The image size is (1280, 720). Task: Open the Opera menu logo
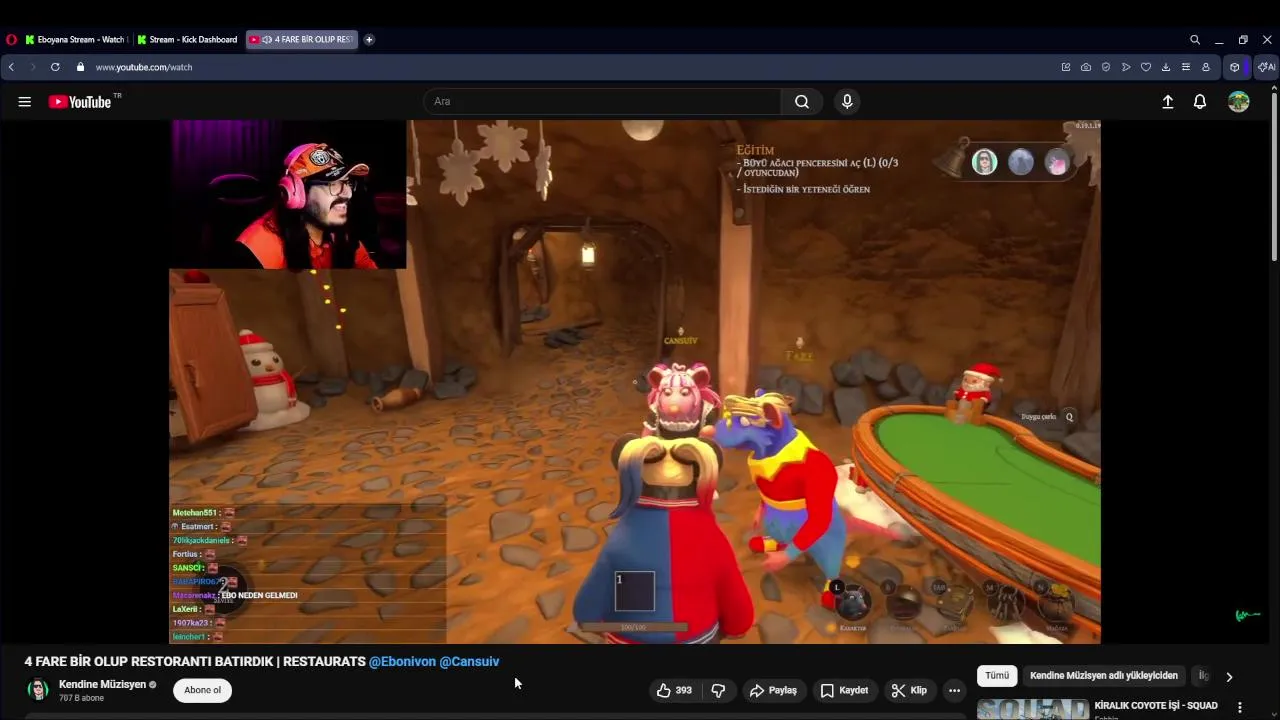point(11,40)
